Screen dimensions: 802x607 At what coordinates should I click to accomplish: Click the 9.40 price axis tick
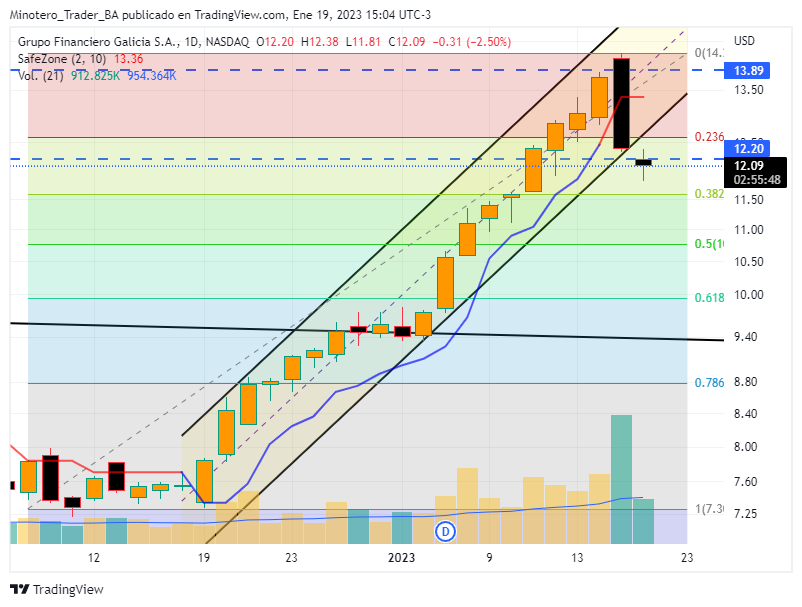(x=746, y=337)
